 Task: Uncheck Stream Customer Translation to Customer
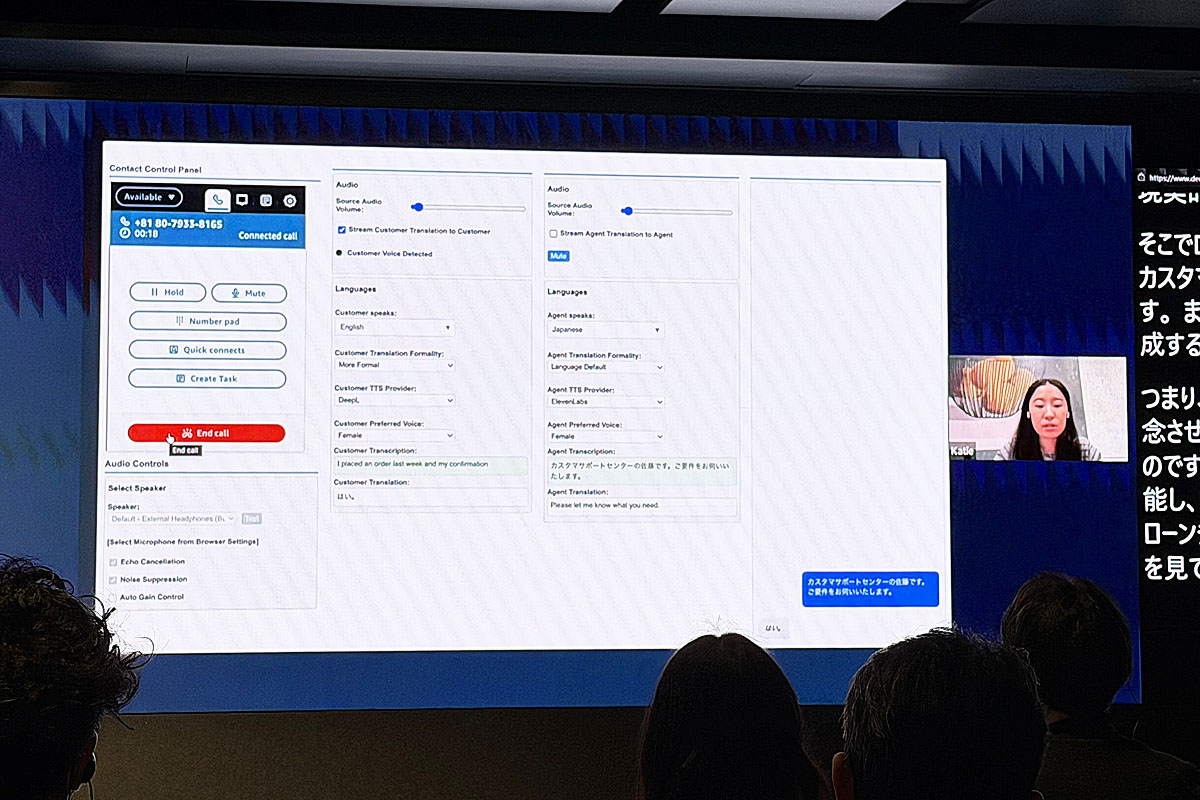(341, 231)
